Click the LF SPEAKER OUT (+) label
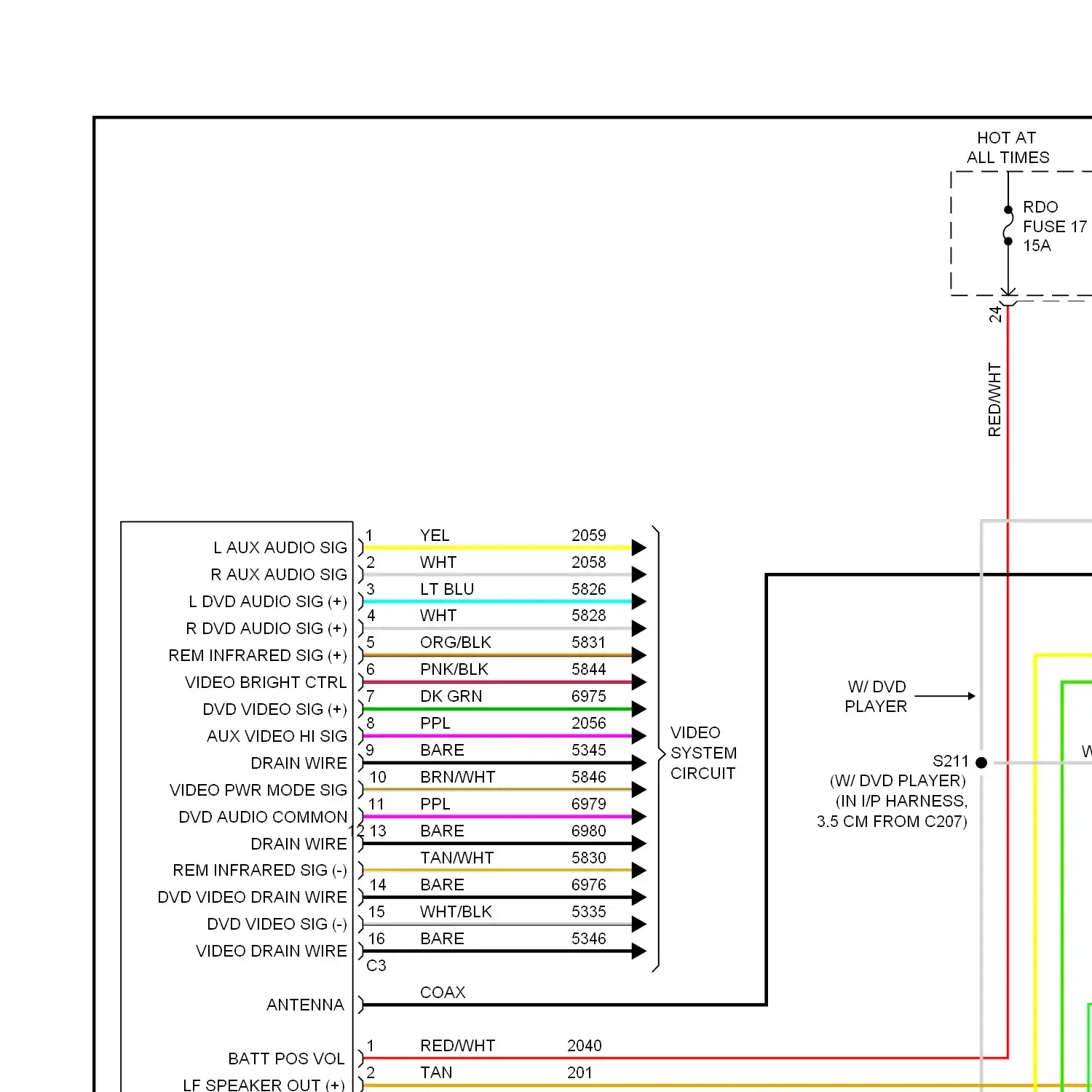The width and height of the screenshot is (1092, 1092). tap(264, 1085)
